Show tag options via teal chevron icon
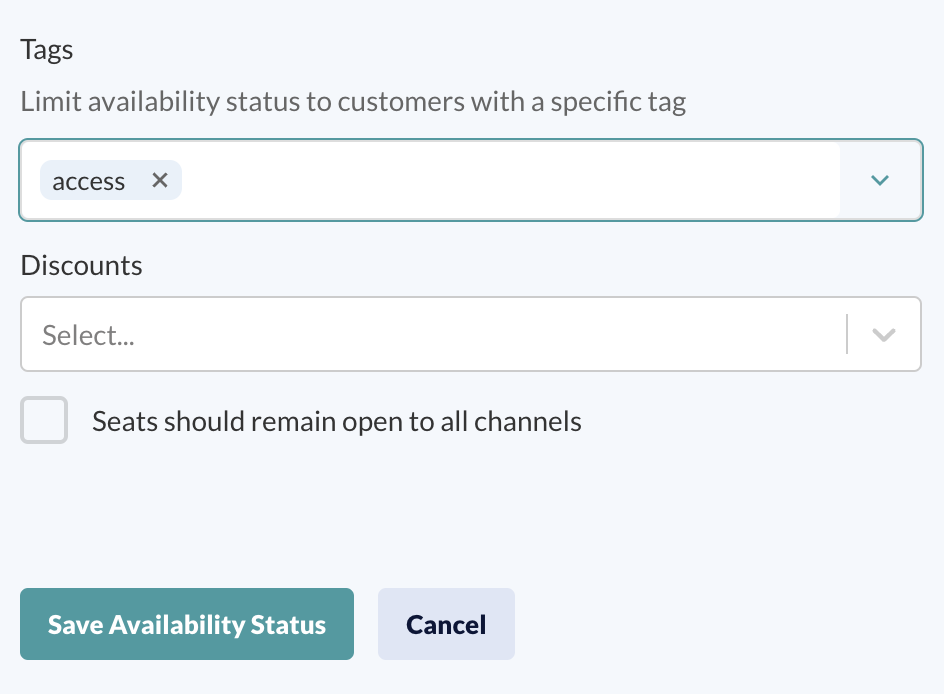Viewport: 944px width, 694px height. click(880, 180)
